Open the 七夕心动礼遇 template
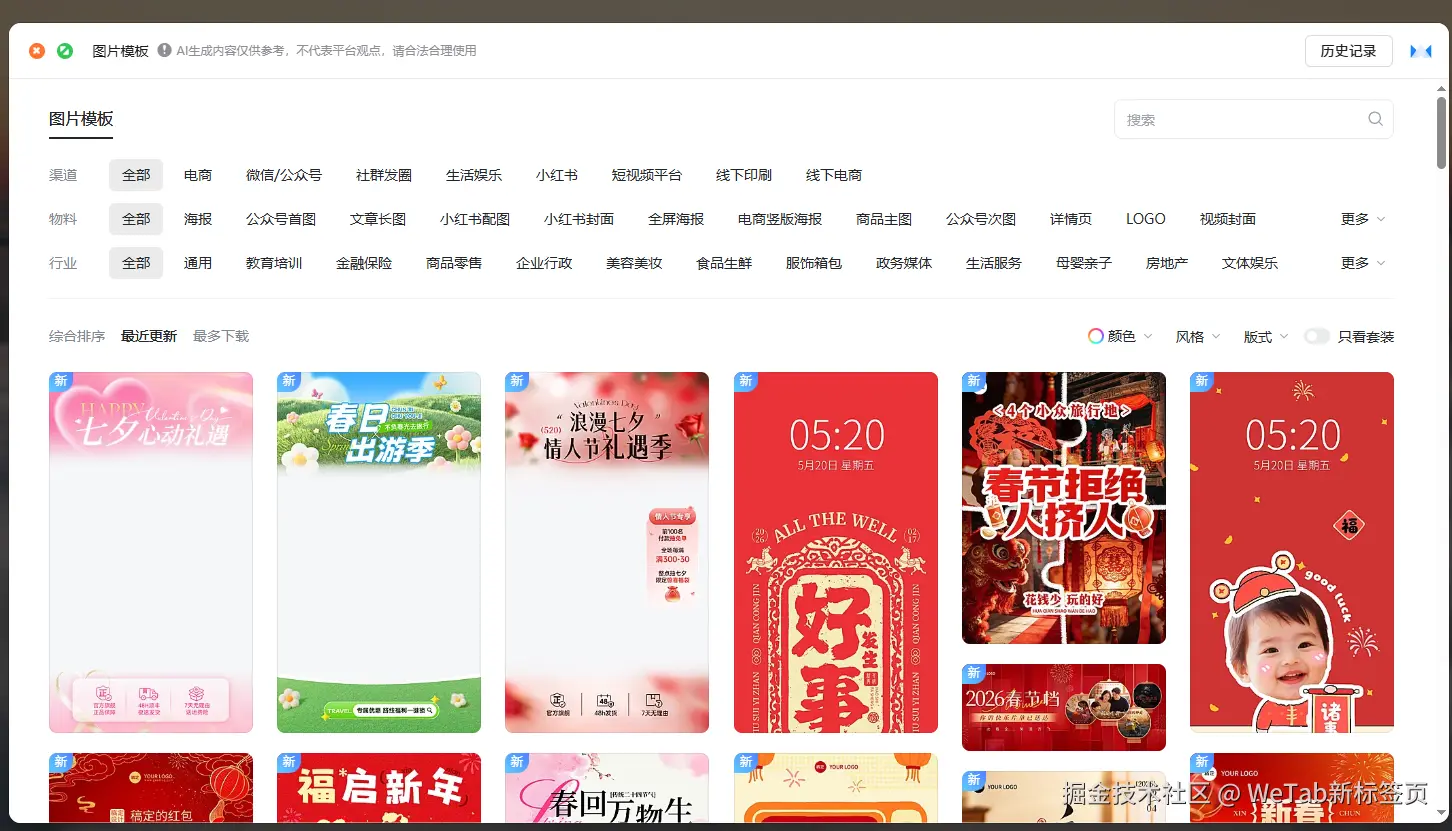 (151, 552)
